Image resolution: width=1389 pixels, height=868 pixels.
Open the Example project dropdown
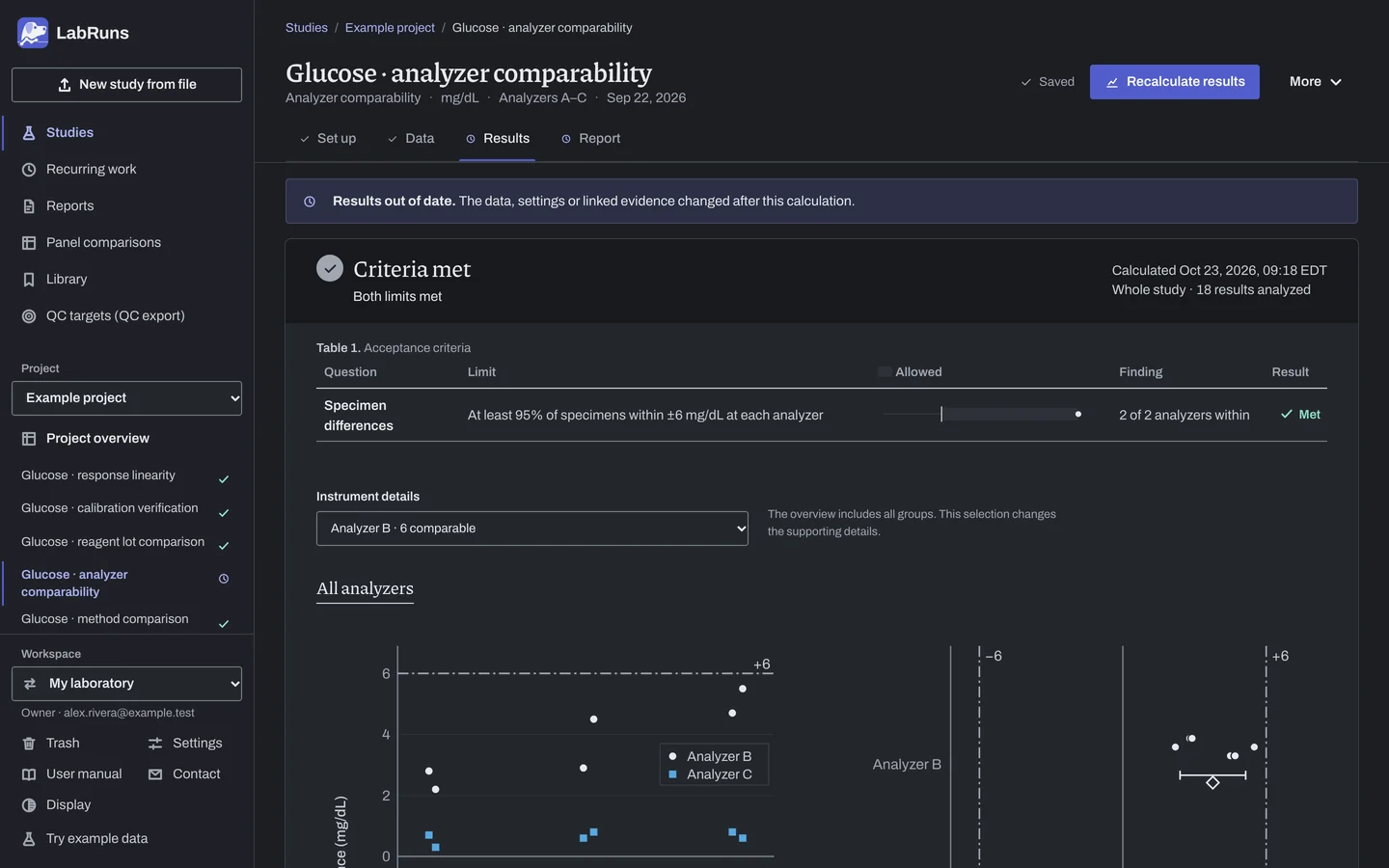click(126, 398)
